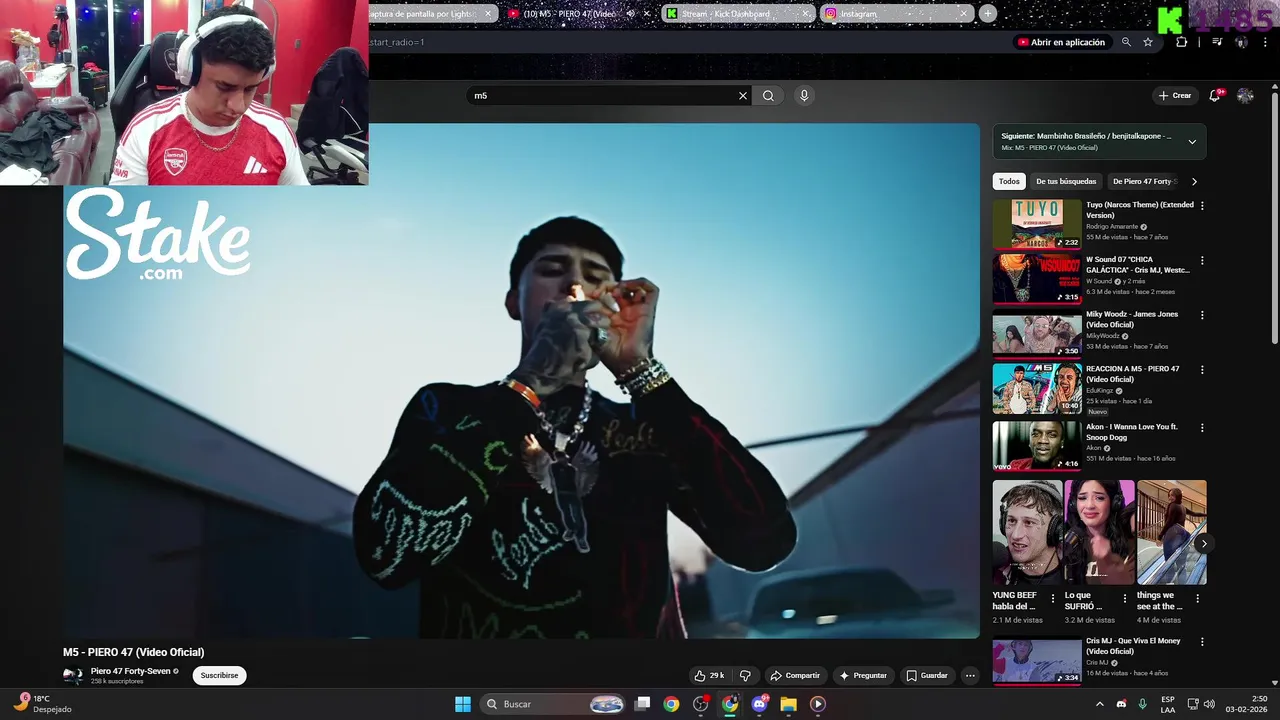Open Miky Woodz - James Jones thumbnail
Image resolution: width=1280 pixels, height=720 pixels.
1037,334
